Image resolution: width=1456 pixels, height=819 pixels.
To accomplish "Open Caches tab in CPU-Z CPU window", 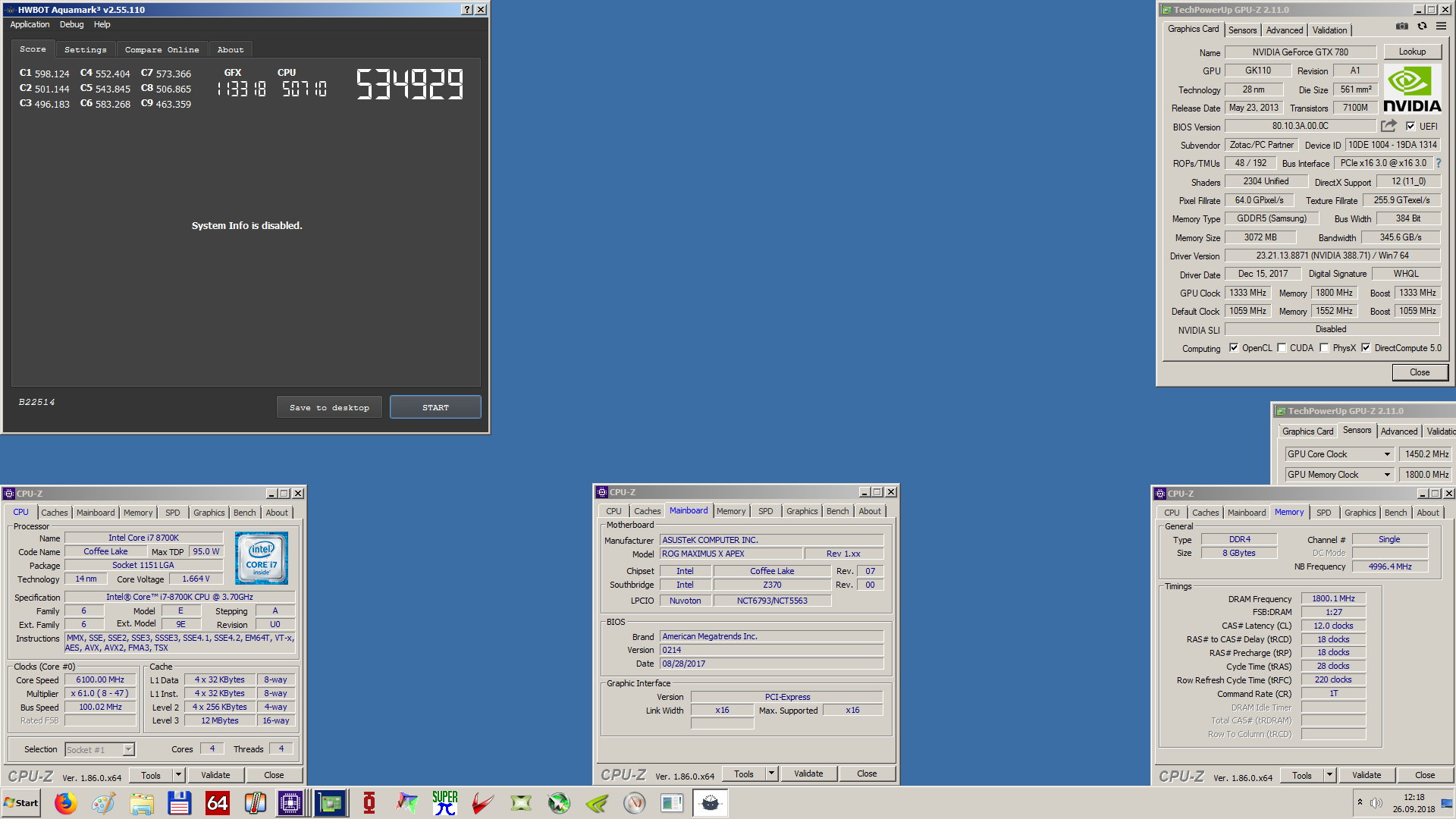I will [x=55, y=513].
